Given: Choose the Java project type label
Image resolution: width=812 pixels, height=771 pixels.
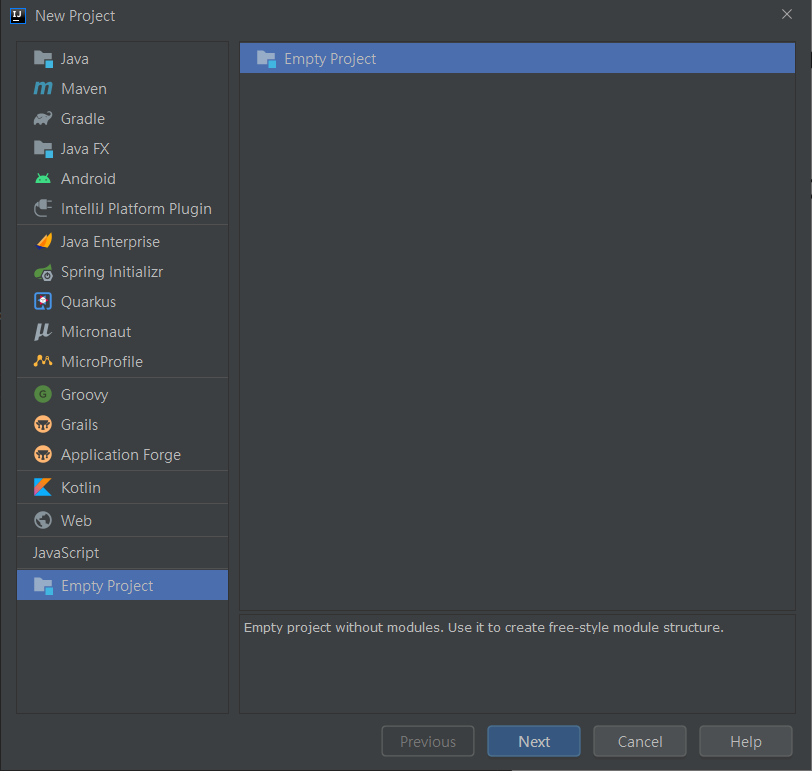Looking at the screenshot, I should point(75,59).
